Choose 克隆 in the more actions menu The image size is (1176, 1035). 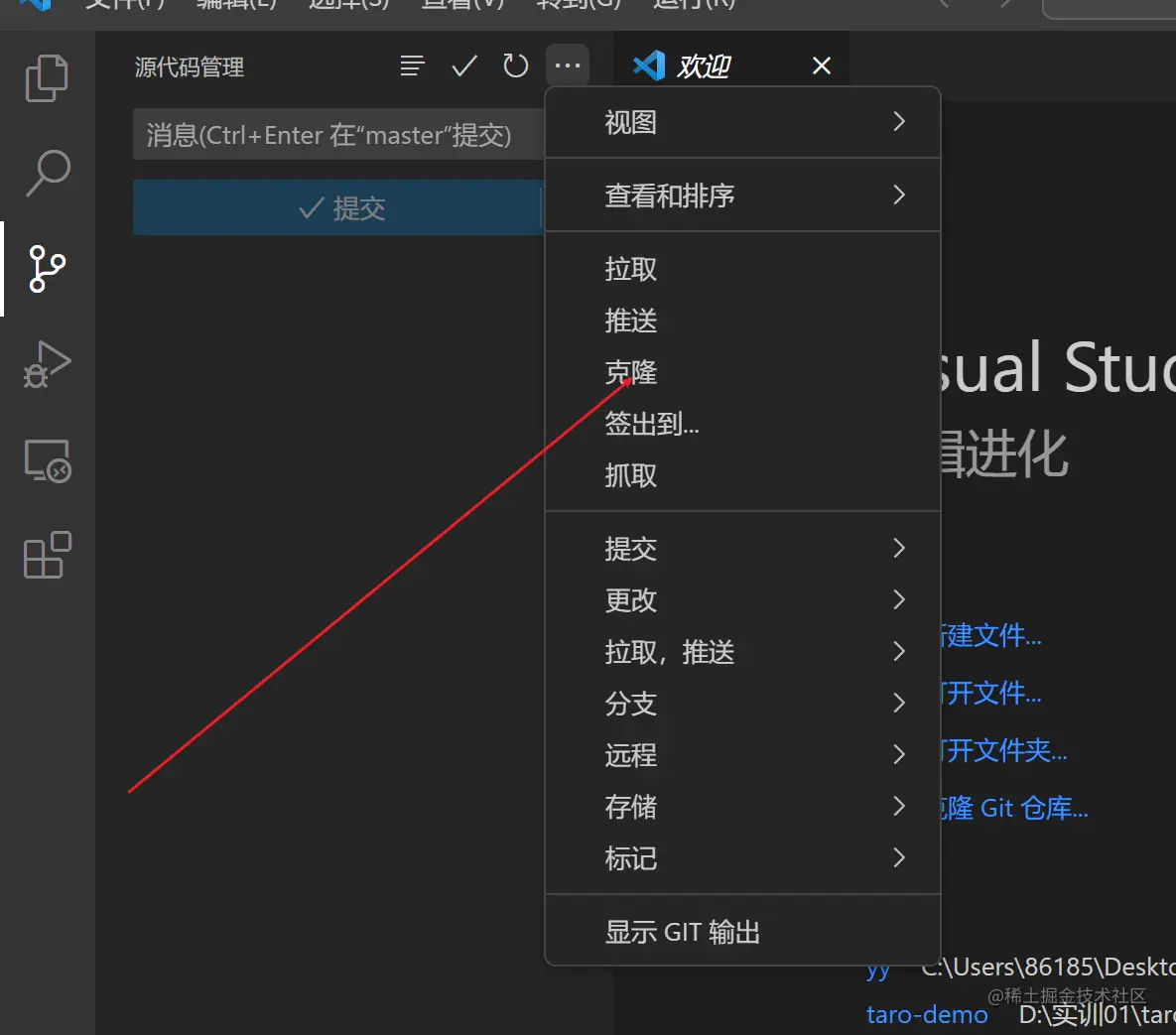tap(631, 371)
